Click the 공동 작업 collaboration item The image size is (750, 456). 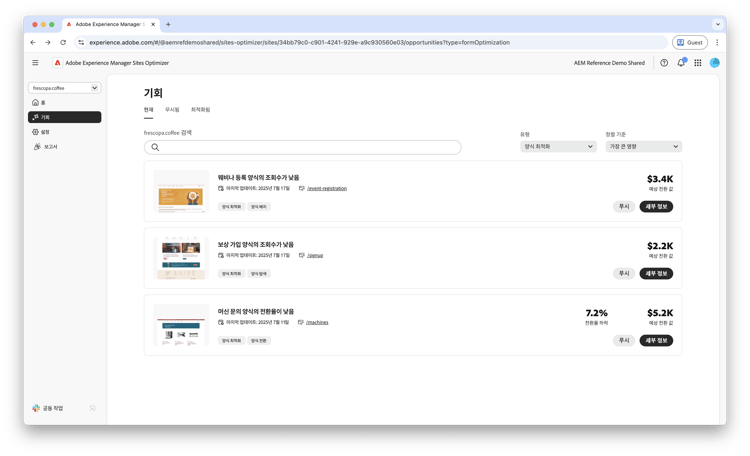click(48, 408)
